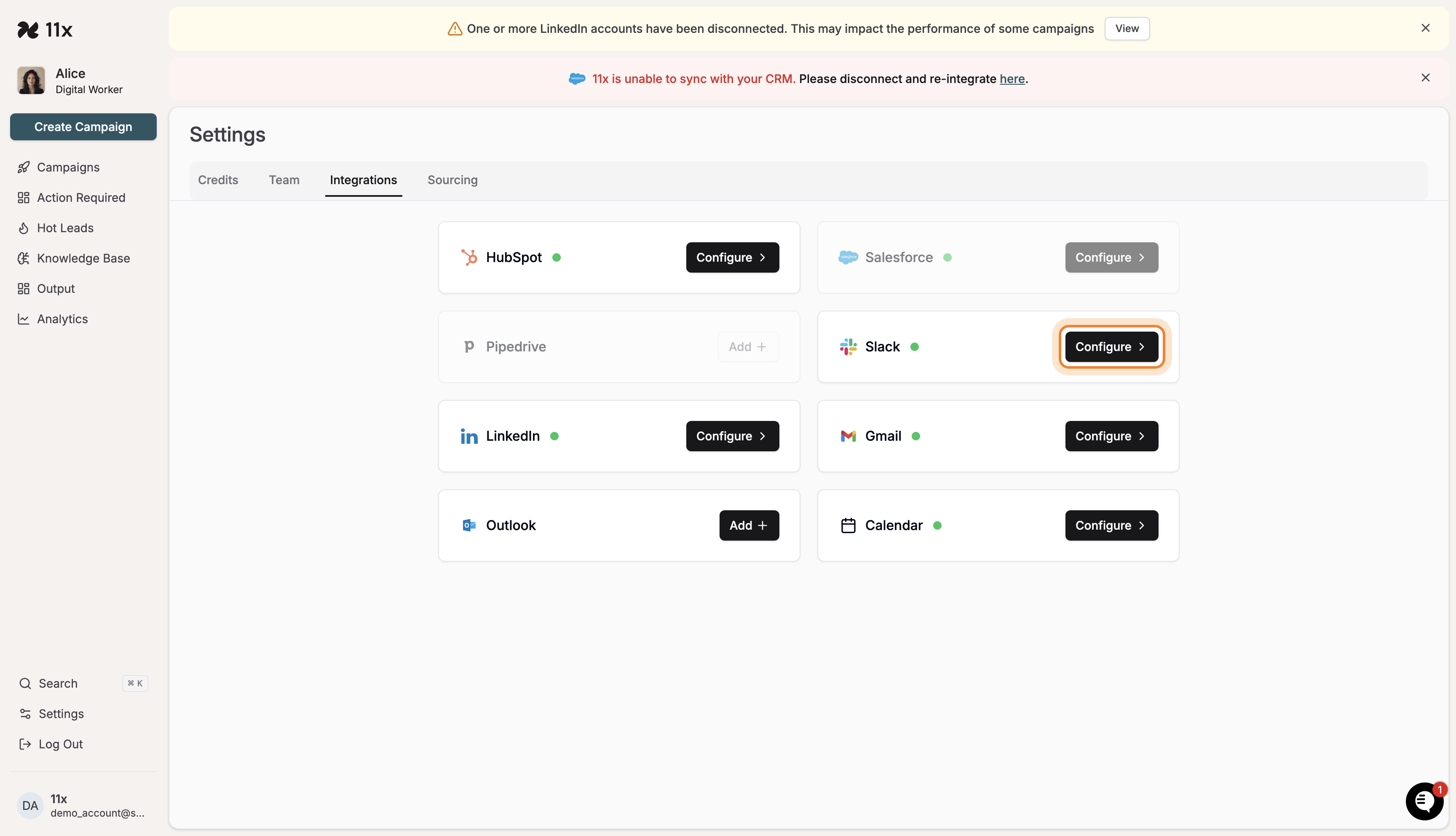Select Hot Leads from the sidebar
The image size is (1456, 836).
(65, 228)
